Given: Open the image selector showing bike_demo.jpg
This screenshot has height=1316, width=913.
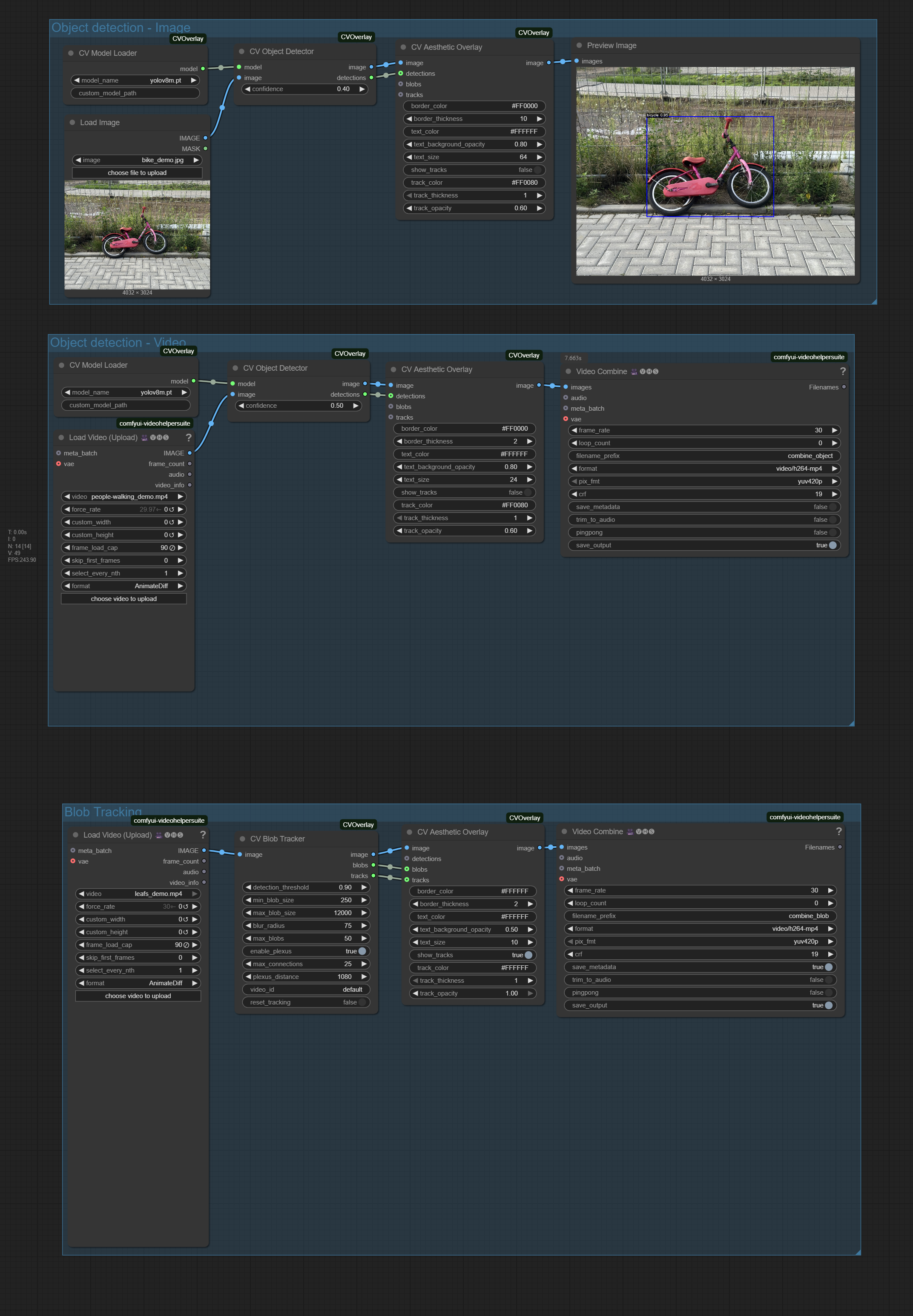Looking at the screenshot, I should click(137, 160).
